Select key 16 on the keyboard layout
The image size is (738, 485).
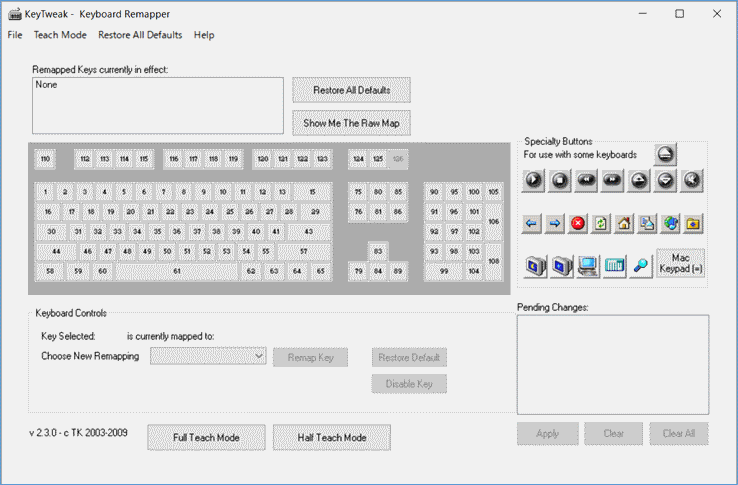[48, 212]
